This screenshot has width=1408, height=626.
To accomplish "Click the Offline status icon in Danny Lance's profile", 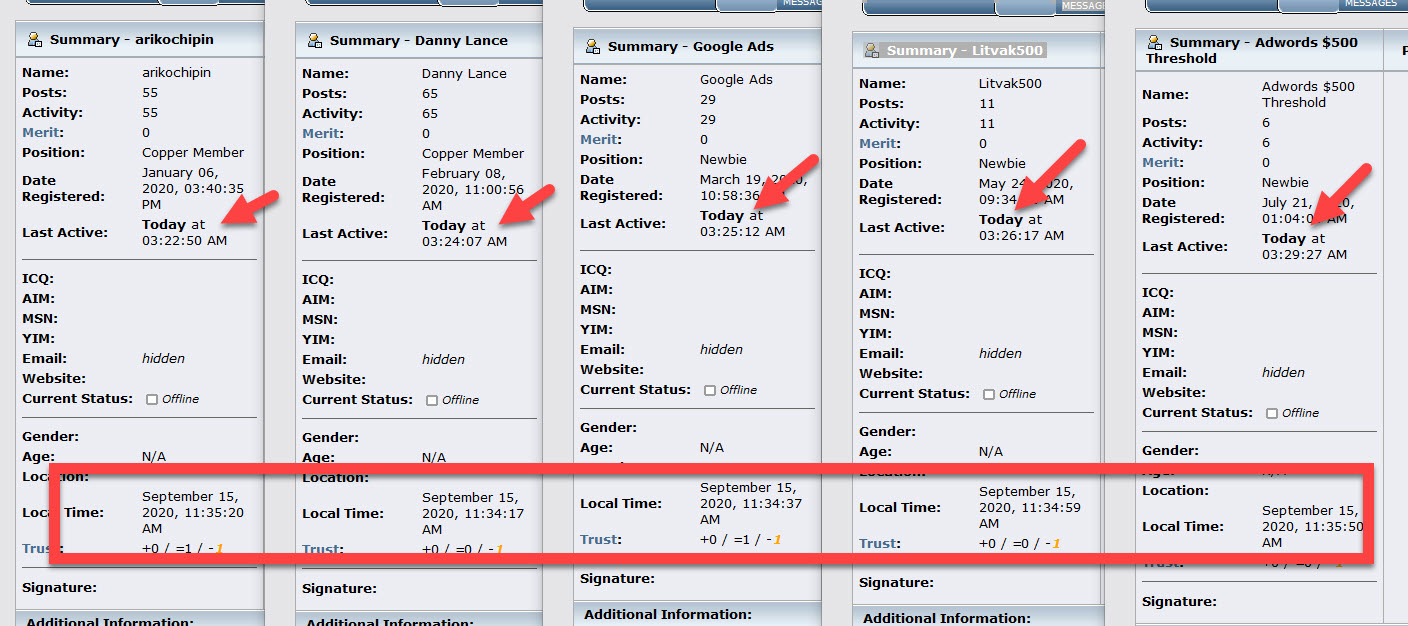I will coord(432,400).
